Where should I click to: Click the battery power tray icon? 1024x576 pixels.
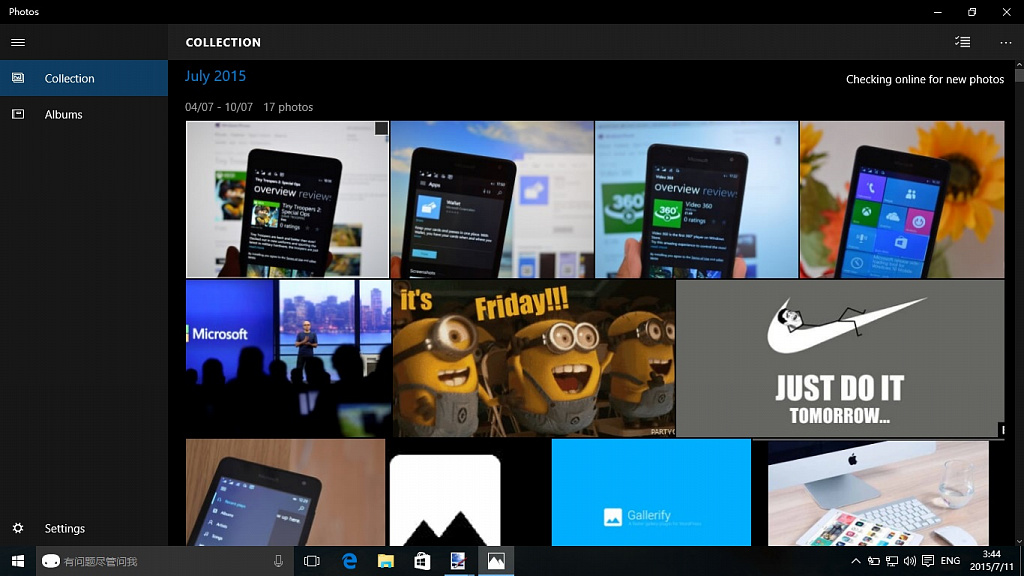click(x=873, y=561)
